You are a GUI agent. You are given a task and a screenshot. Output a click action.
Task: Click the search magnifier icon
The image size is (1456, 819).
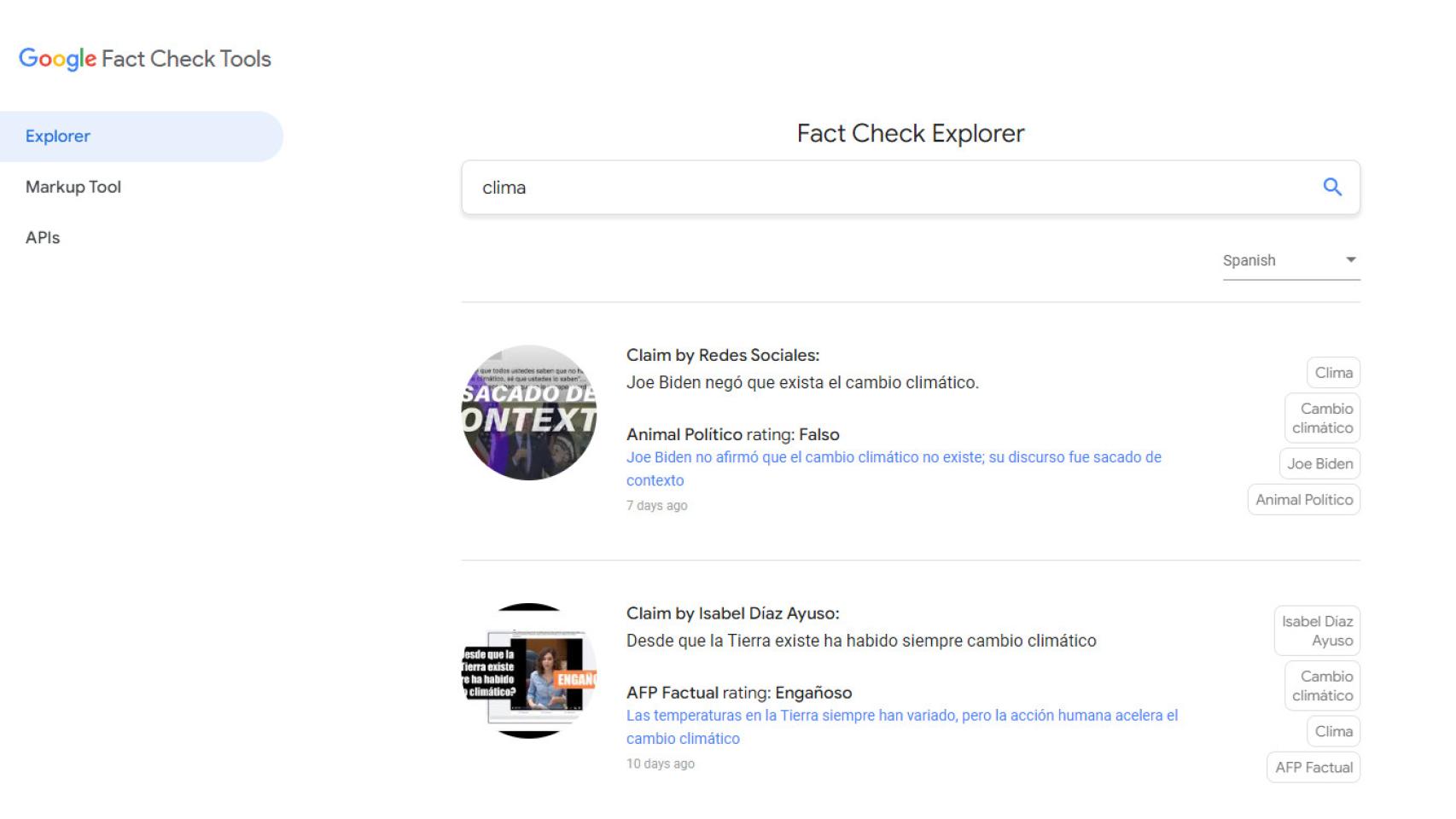(1332, 187)
